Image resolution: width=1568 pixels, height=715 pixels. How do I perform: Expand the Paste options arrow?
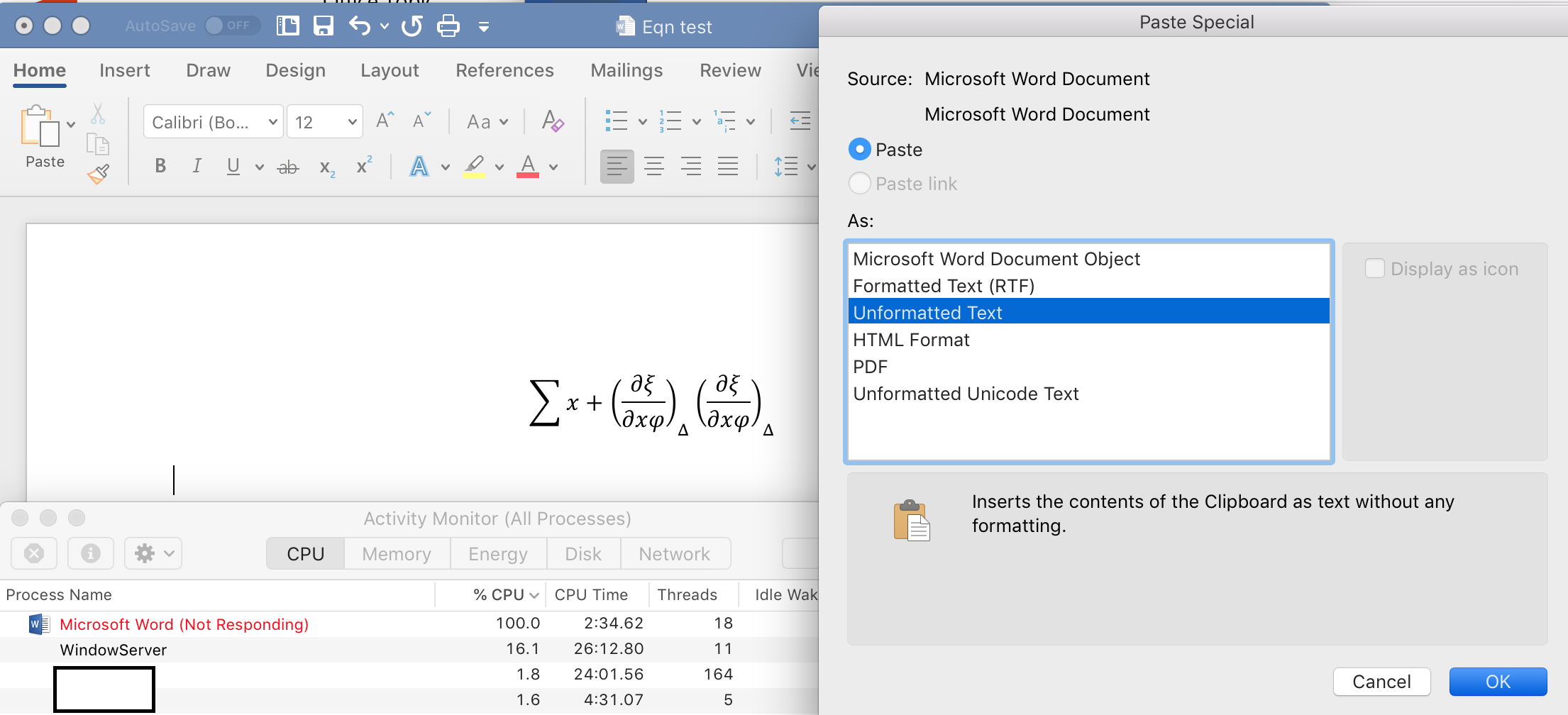[71, 125]
